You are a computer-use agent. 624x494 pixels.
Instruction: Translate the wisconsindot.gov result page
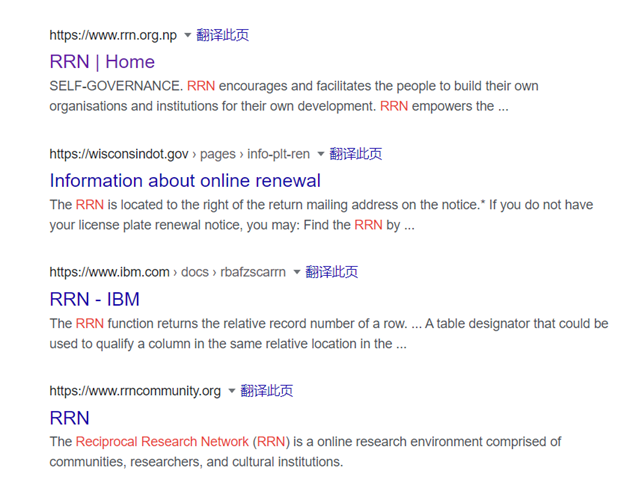(356, 154)
